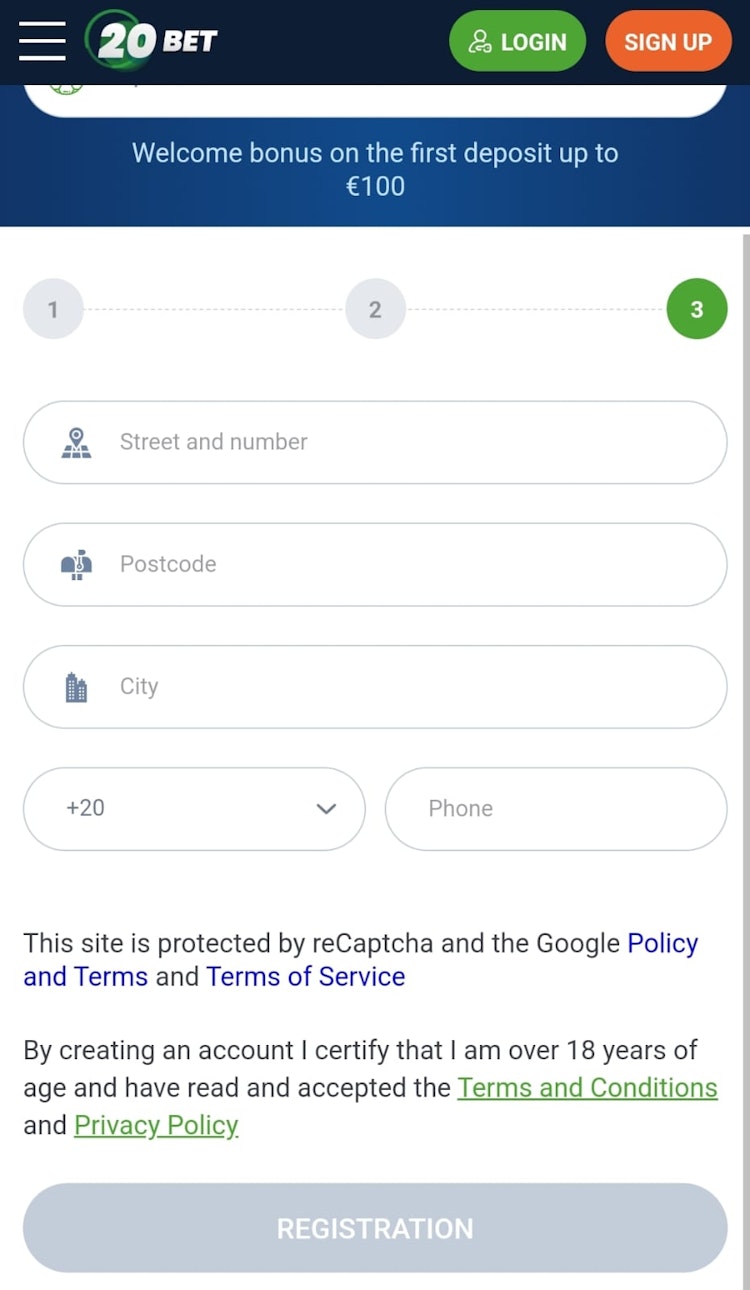Focus the Phone input field
The width and height of the screenshot is (750, 1290).
556,808
